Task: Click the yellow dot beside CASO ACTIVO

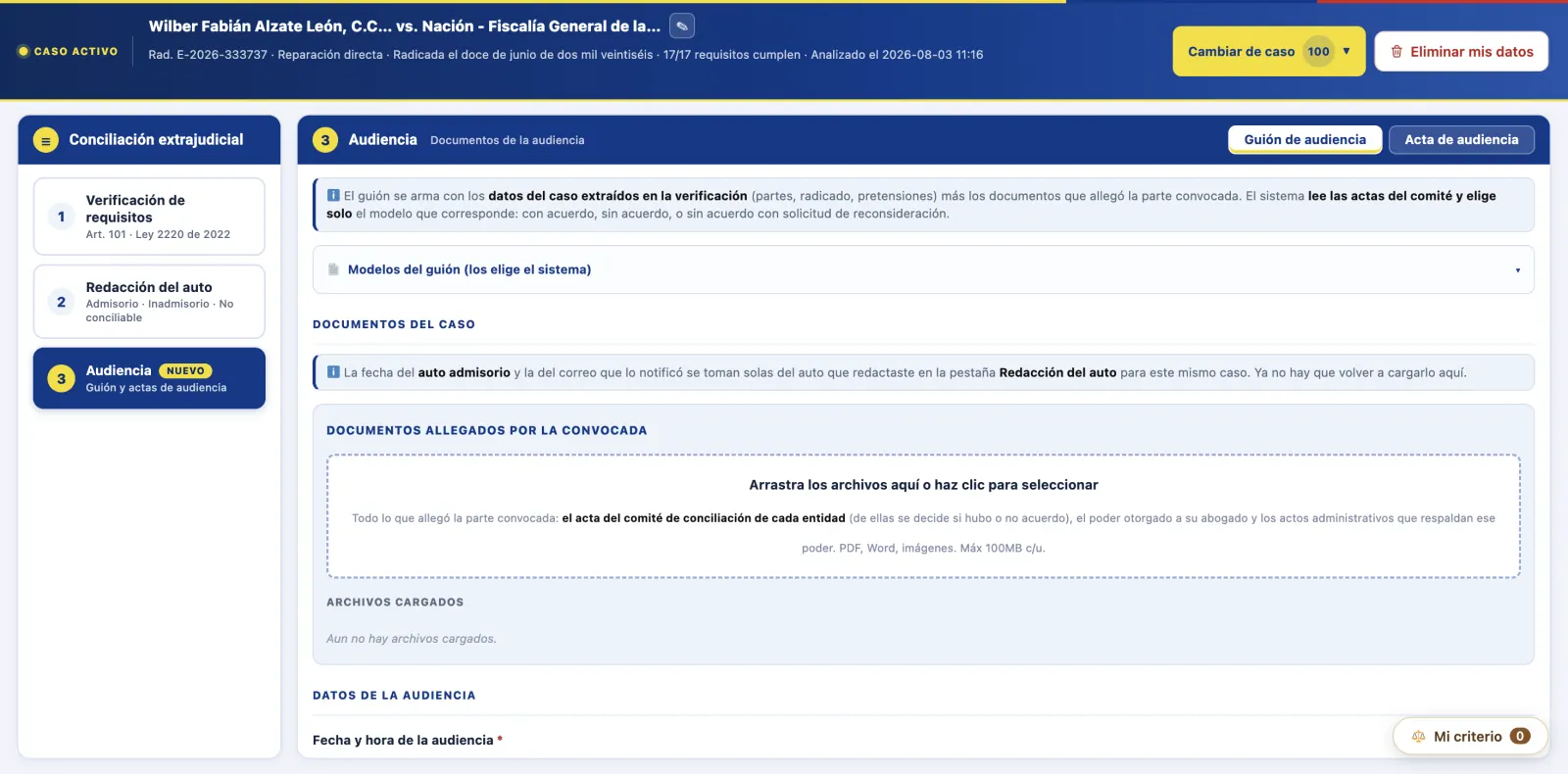Action: click(x=24, y=51)
